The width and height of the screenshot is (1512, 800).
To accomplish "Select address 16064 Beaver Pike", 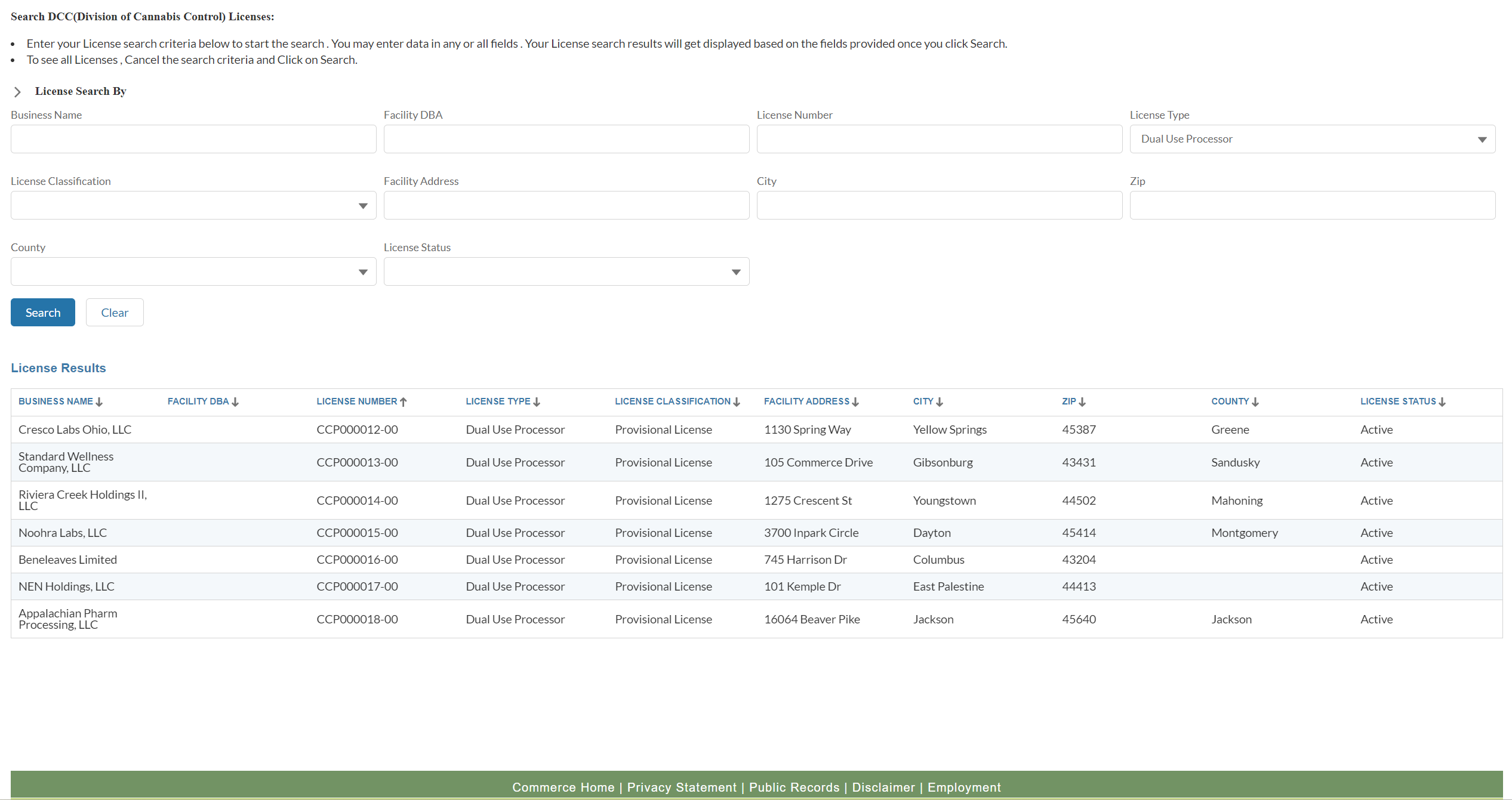I will coord(812,619).
